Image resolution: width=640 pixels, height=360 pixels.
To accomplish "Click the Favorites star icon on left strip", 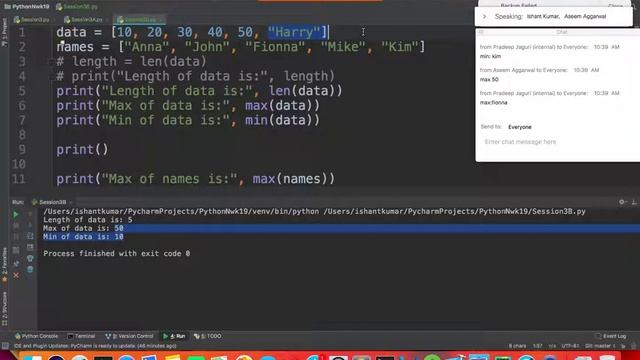I will 4,280.
